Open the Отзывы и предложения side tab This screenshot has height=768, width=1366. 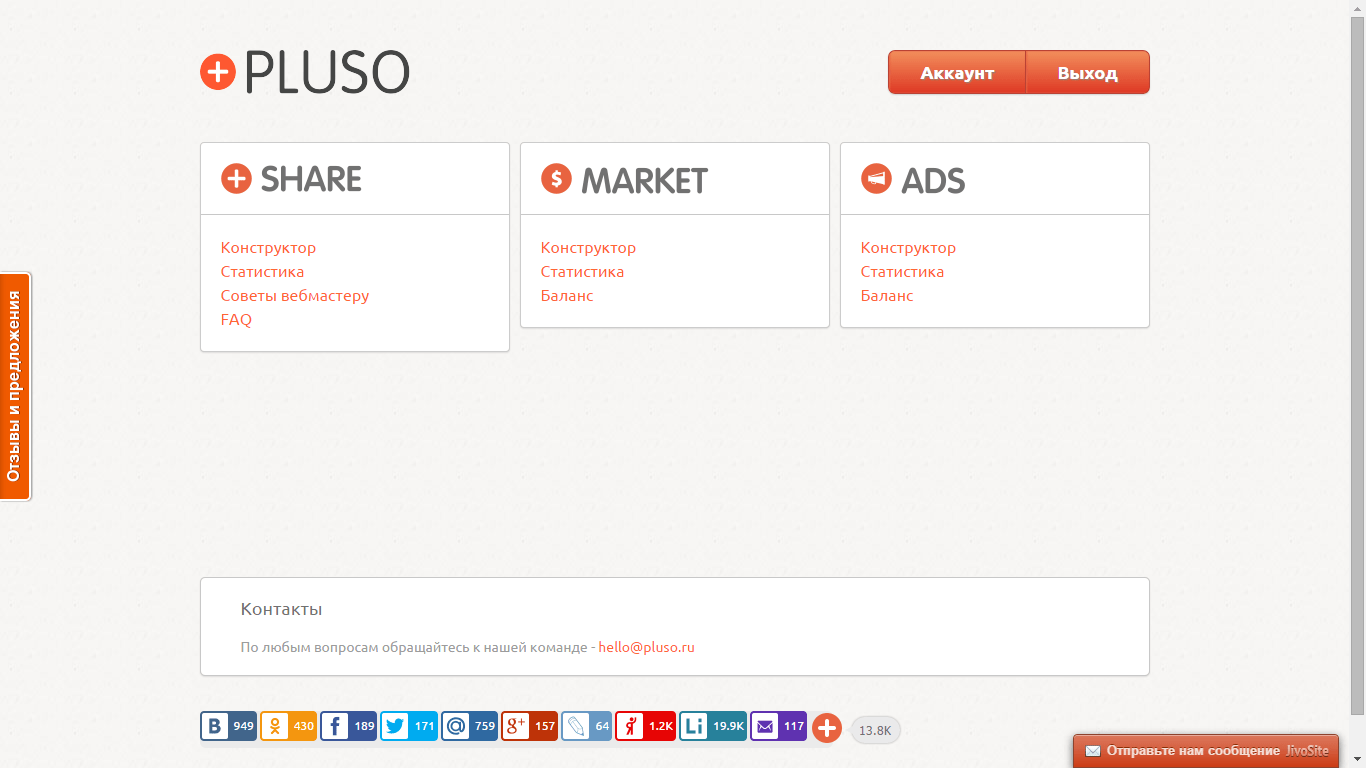[15, 386]
